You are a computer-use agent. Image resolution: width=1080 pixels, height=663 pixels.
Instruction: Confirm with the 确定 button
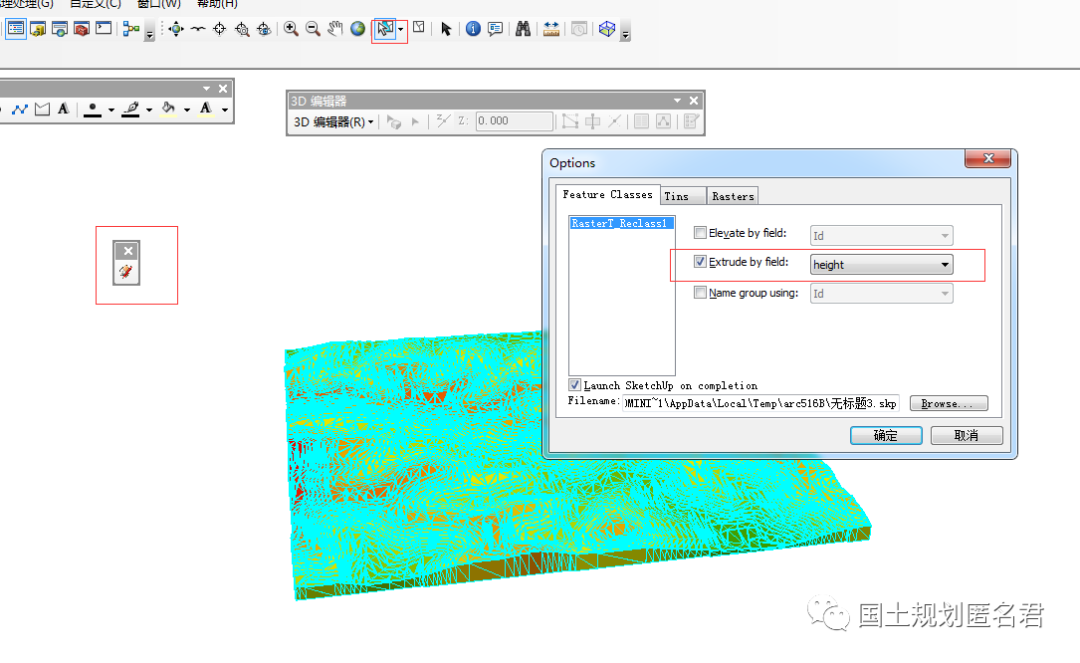point(886,435)
